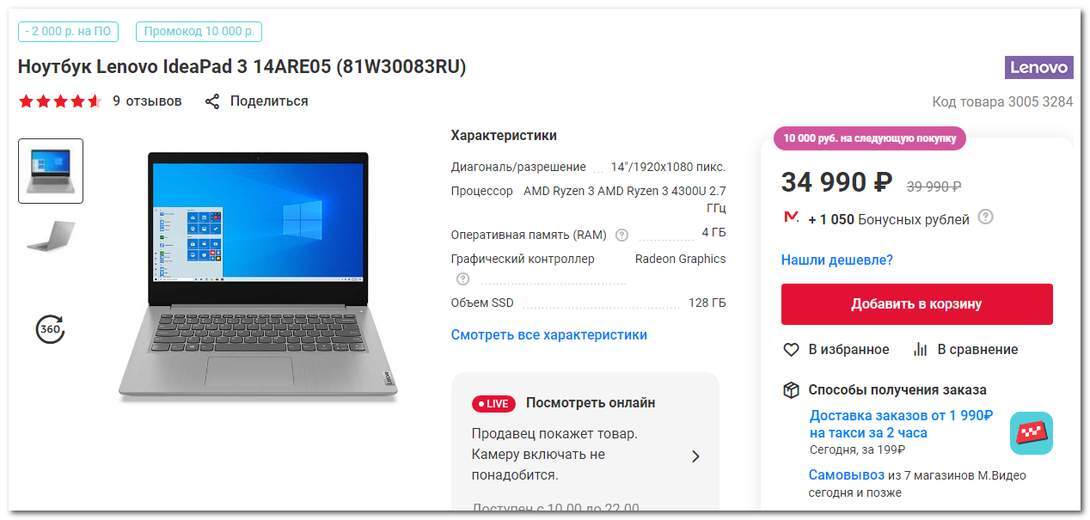Select the closed laptop side thumbnail
Image resolution: width=1090 pixels, height=520 pixels.
[x=51, y=236]
